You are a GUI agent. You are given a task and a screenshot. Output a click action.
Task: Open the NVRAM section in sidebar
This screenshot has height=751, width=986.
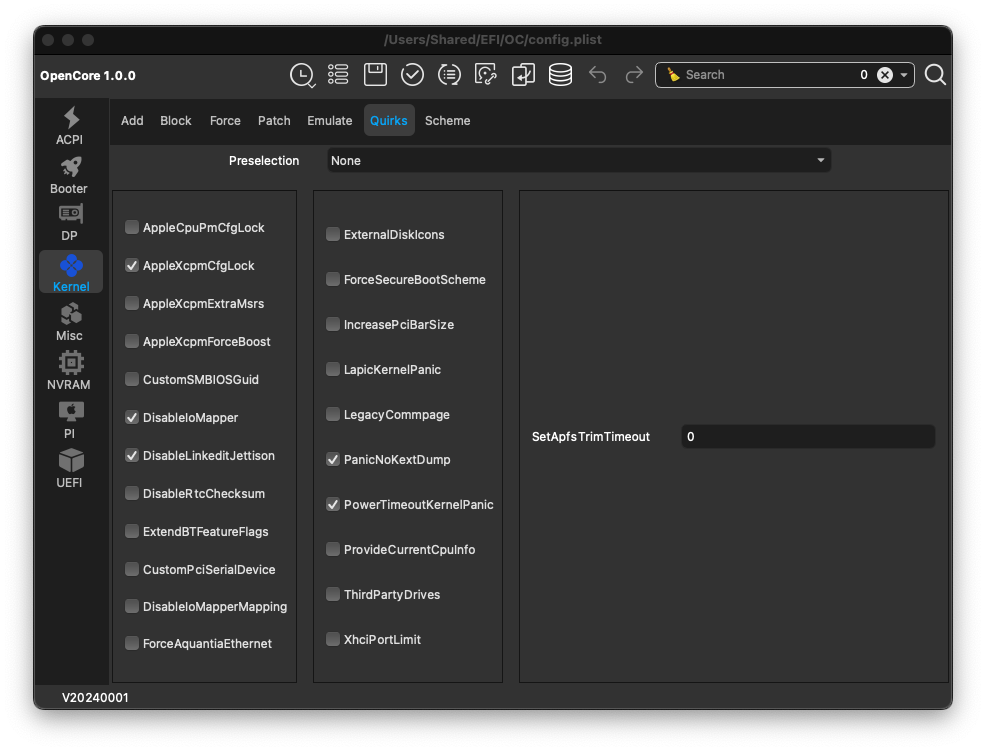coord(69,371)
